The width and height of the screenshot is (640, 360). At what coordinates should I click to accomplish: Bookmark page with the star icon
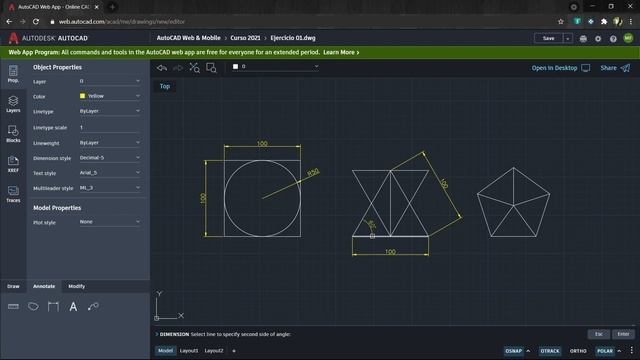[x=561, y=22]
